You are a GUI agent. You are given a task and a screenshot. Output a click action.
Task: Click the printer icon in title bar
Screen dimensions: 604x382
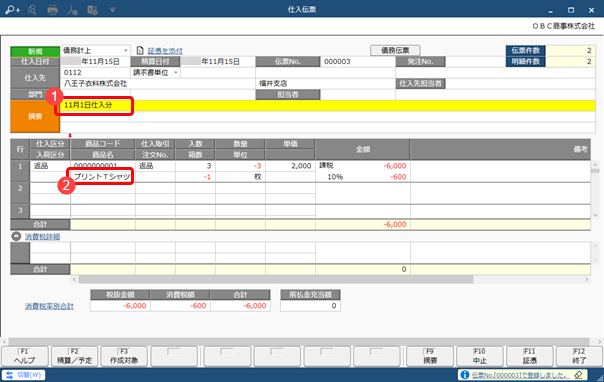tap(52, 10)
